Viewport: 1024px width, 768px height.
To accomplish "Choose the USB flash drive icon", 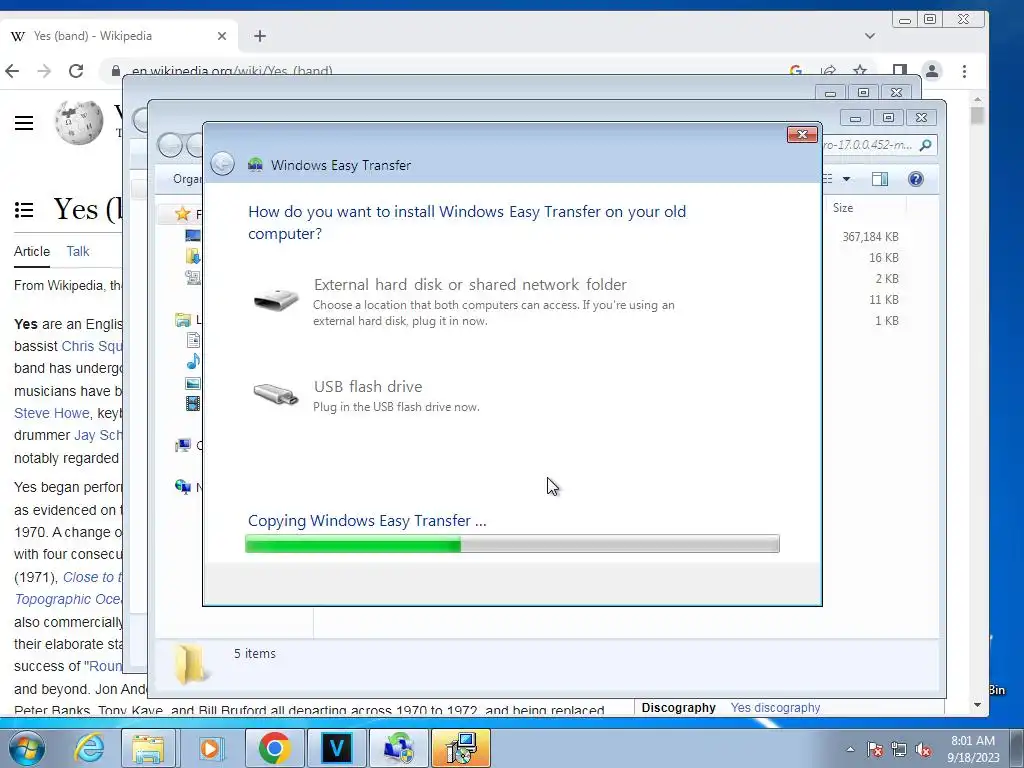I will tap(276, 394).
